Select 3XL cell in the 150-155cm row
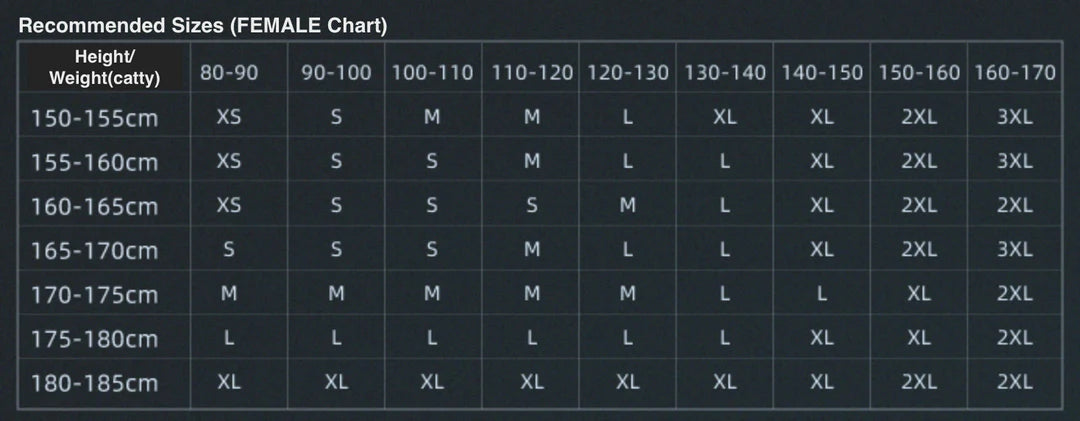 pyautogui.click(x=1014, y=117)
